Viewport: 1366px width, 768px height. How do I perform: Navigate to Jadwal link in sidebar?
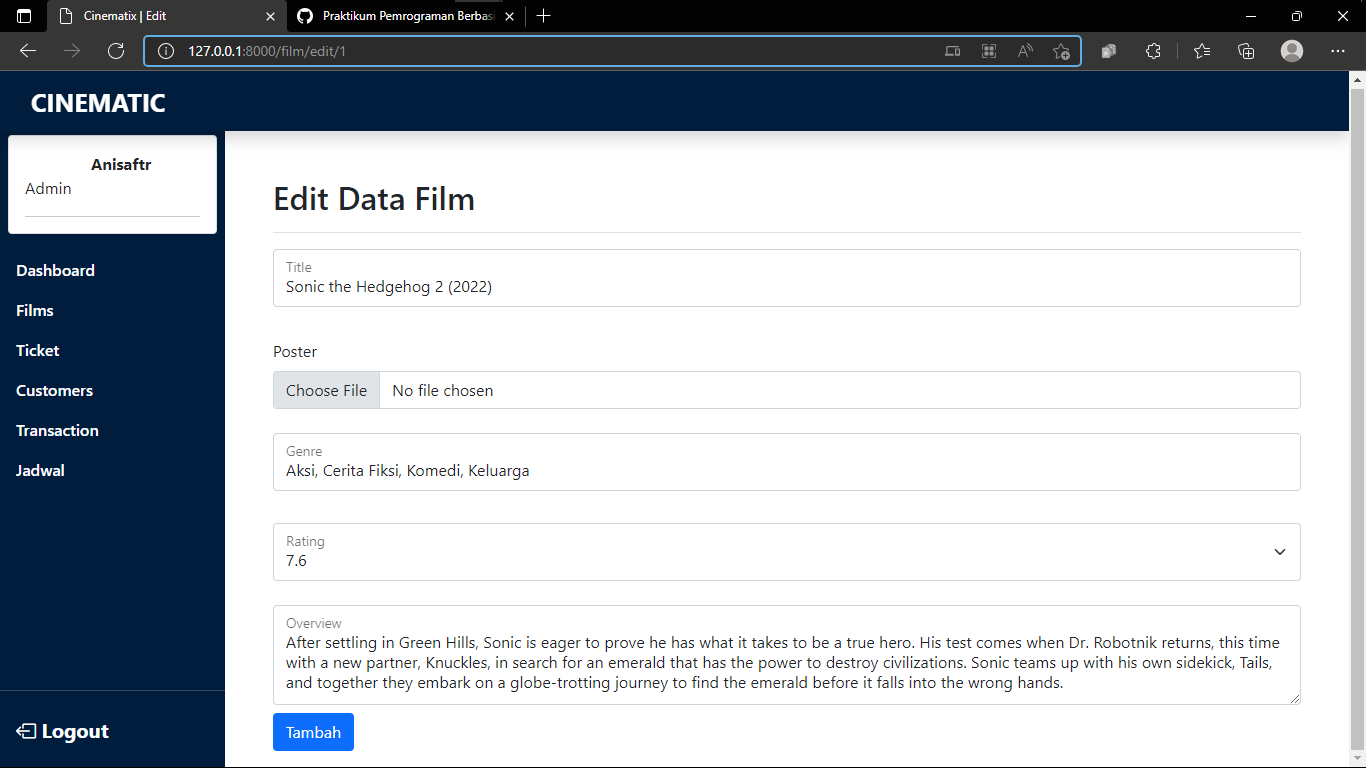click(40, 470)
